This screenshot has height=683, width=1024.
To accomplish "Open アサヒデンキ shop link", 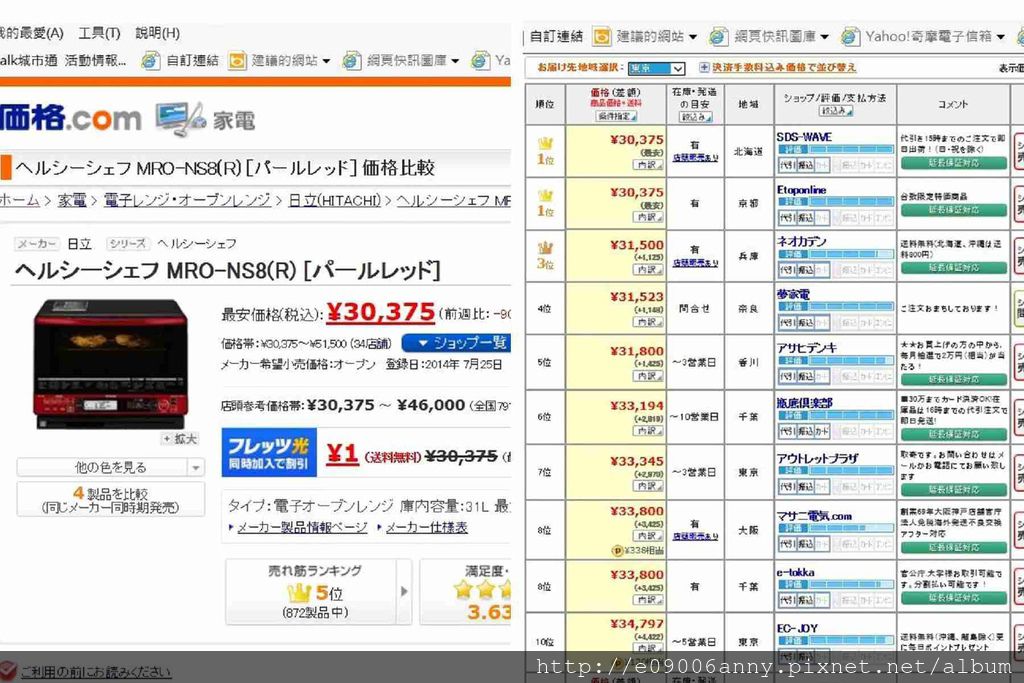I will click(807, 348).
